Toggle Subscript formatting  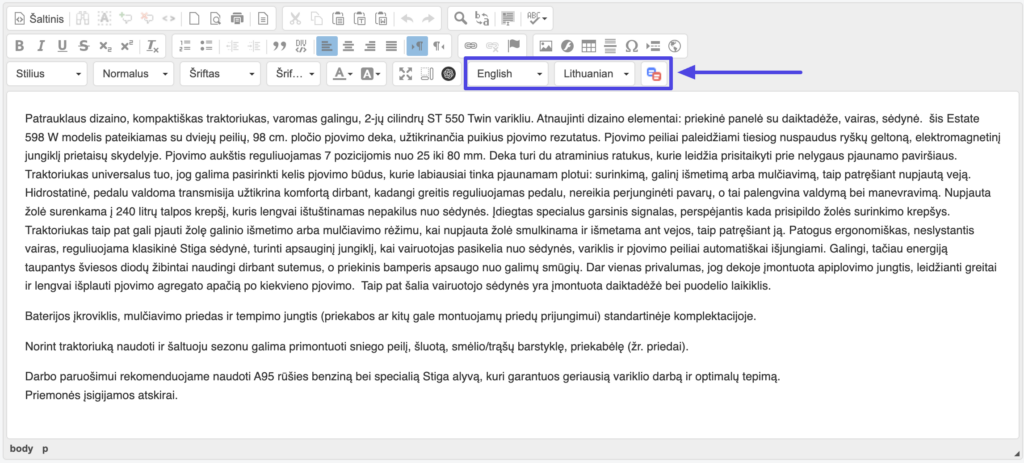(105, 46)
